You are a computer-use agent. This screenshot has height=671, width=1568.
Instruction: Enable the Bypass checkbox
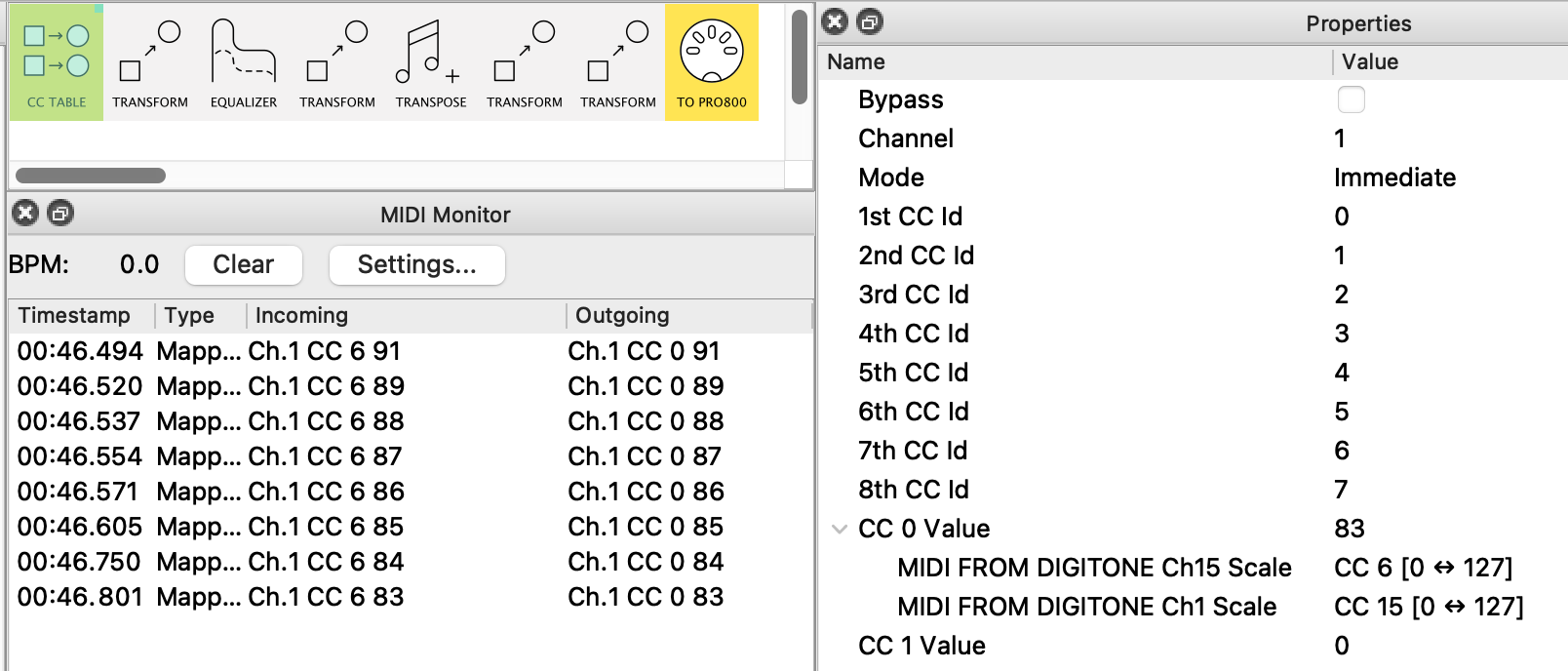1351,99
